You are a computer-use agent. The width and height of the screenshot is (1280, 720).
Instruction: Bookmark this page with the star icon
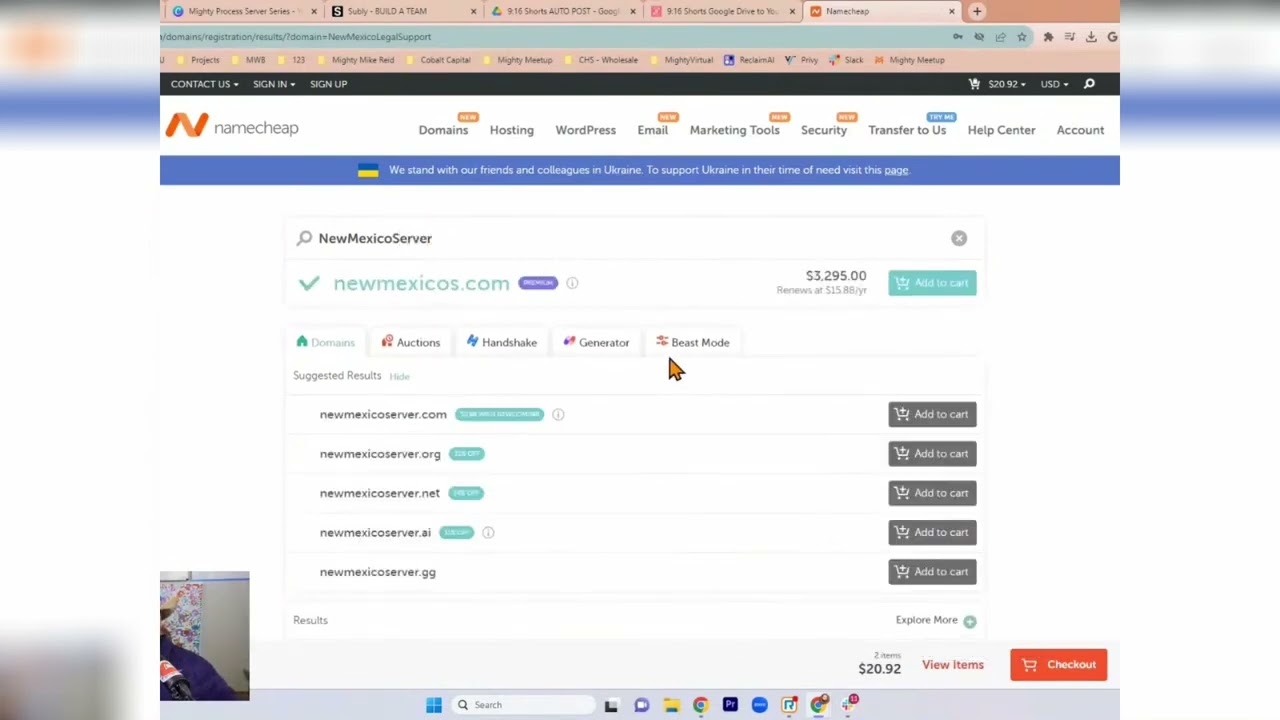pyautogui.click(x=1022, y=37)
